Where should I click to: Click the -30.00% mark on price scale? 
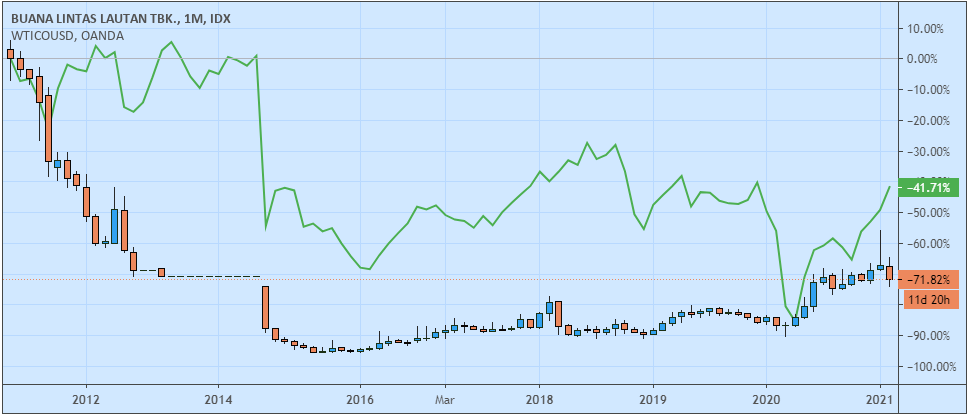point(930,151)
